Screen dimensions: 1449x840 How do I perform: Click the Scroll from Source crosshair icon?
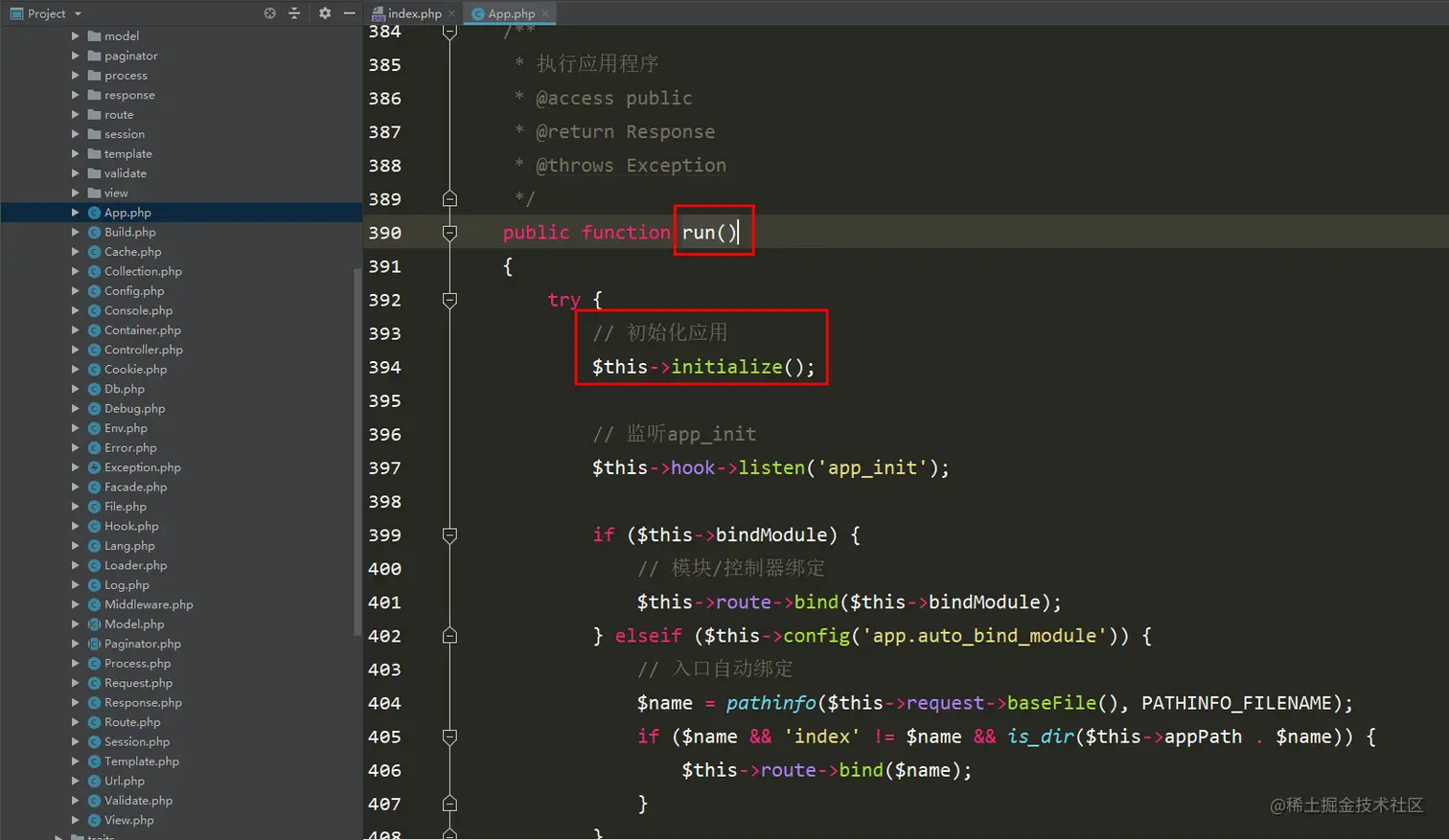pyautogui.click(x=270, y=12)
